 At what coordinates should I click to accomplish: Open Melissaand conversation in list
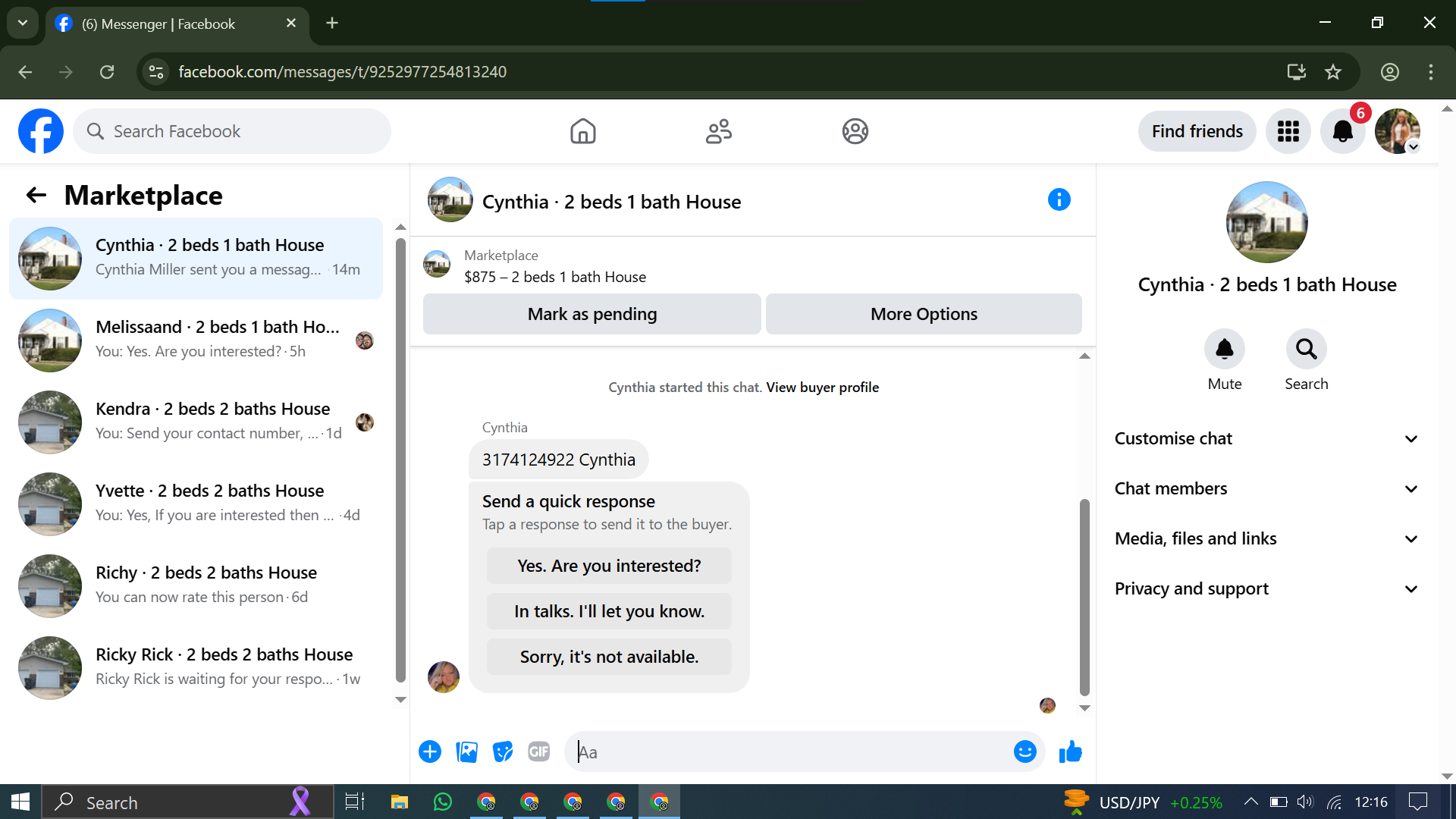click(196, 340)
